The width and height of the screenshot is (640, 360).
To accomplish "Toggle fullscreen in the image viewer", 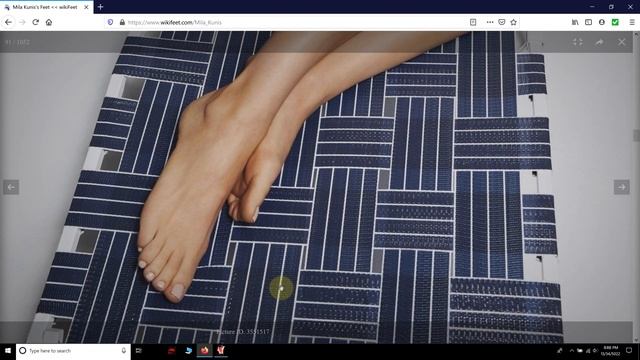I will point(578,42).
